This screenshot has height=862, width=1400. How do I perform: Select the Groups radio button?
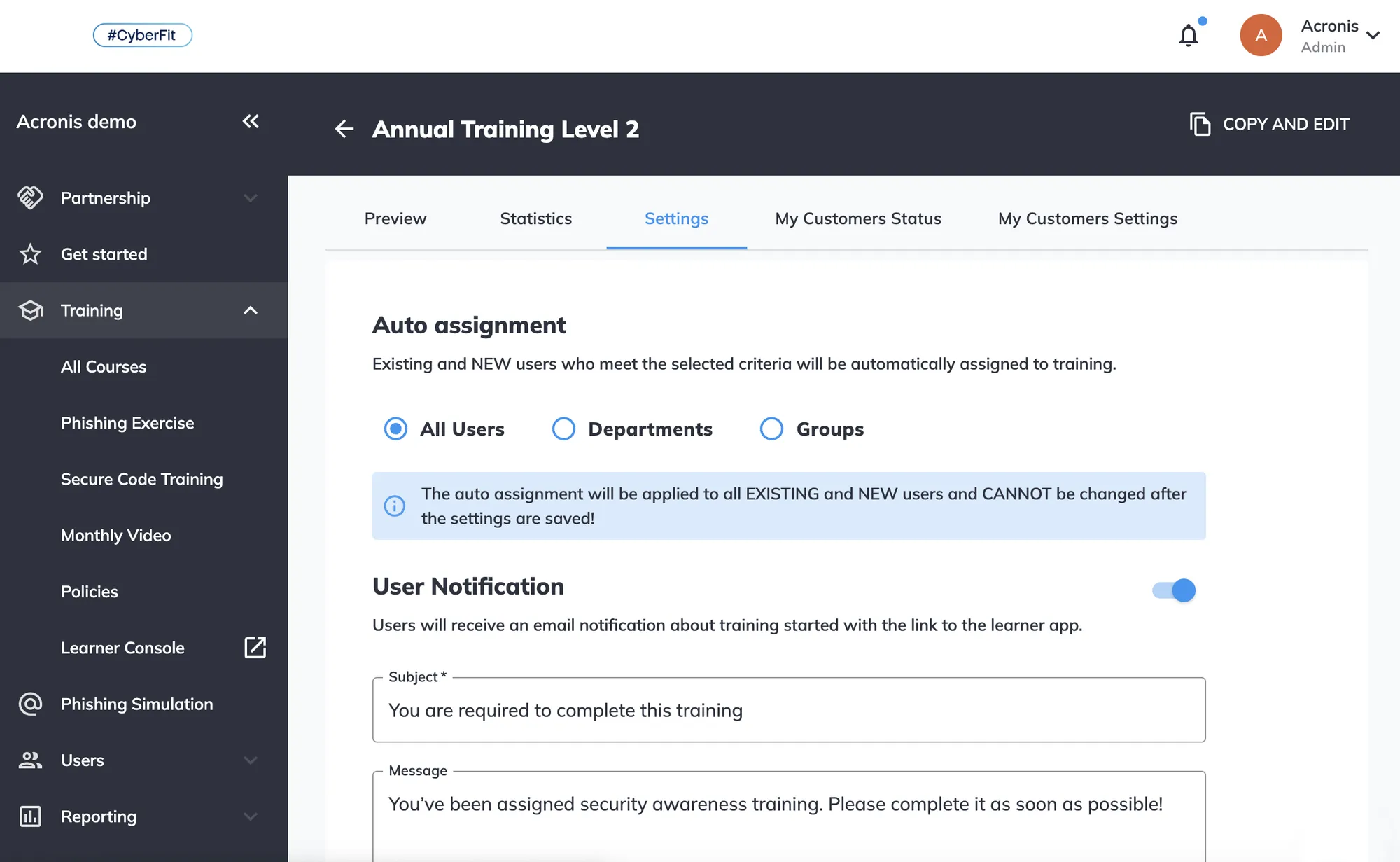pos(771,429)
